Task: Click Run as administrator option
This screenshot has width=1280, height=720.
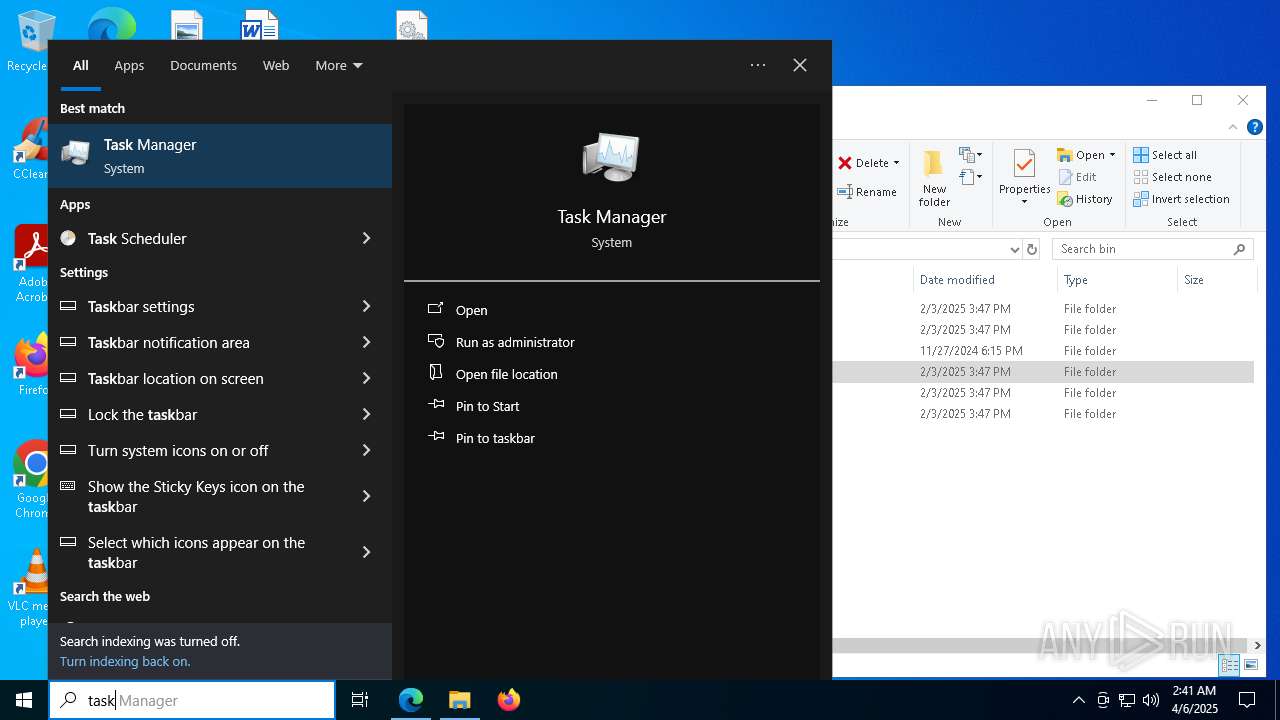Action: click(515, 342)
